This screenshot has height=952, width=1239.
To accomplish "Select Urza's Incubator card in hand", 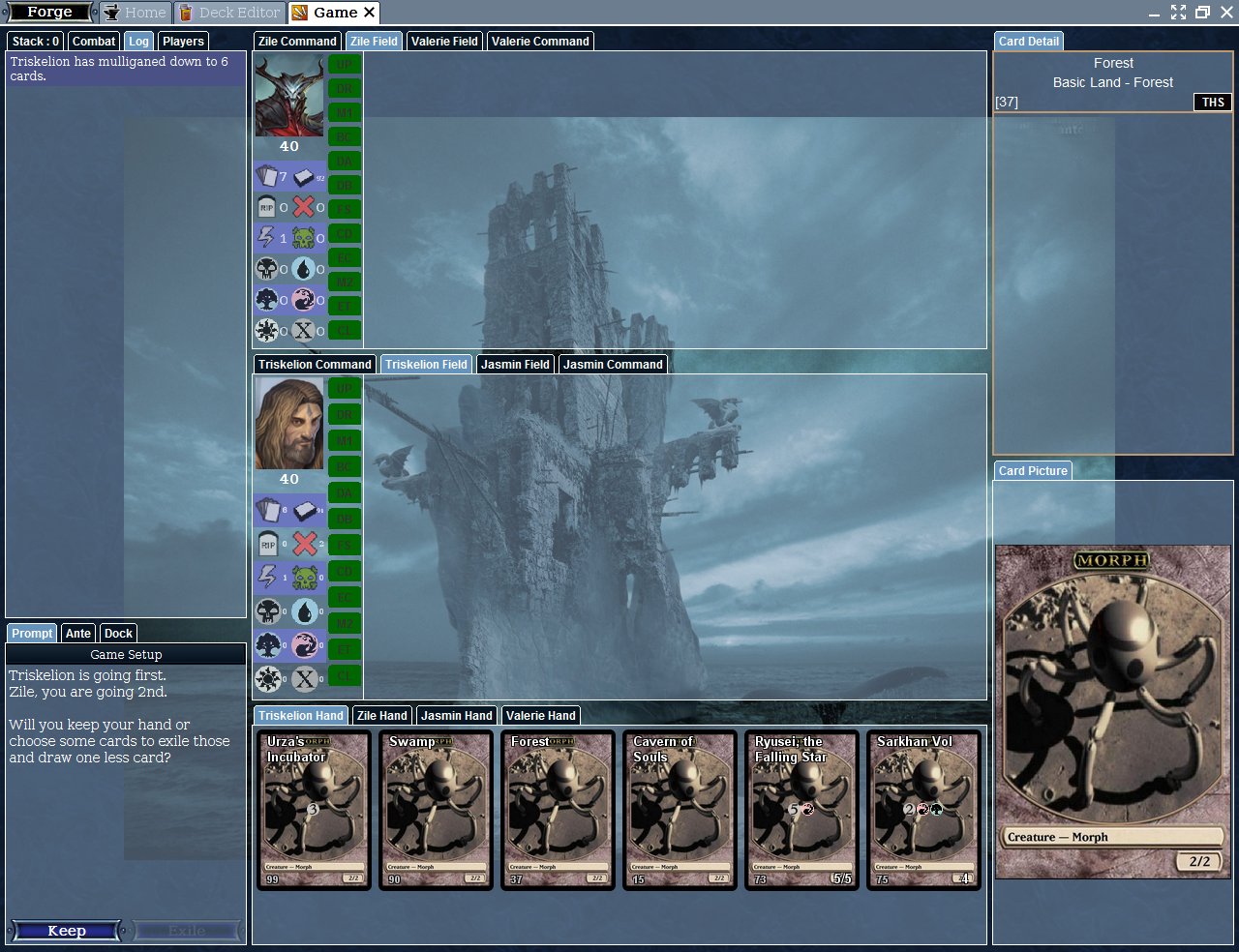I will (314, 810).
